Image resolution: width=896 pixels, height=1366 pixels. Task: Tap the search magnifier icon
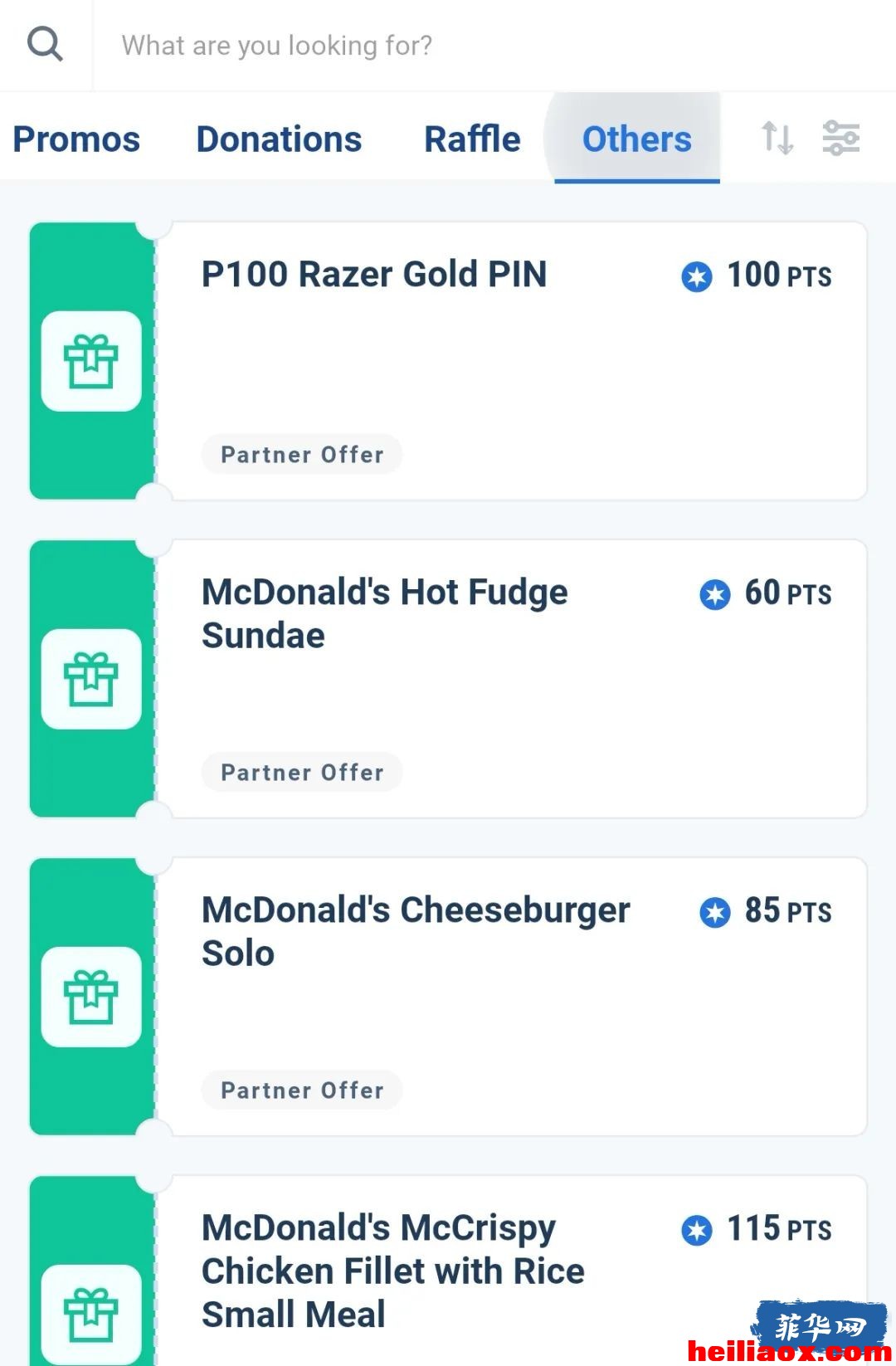[x=45, y=44]
